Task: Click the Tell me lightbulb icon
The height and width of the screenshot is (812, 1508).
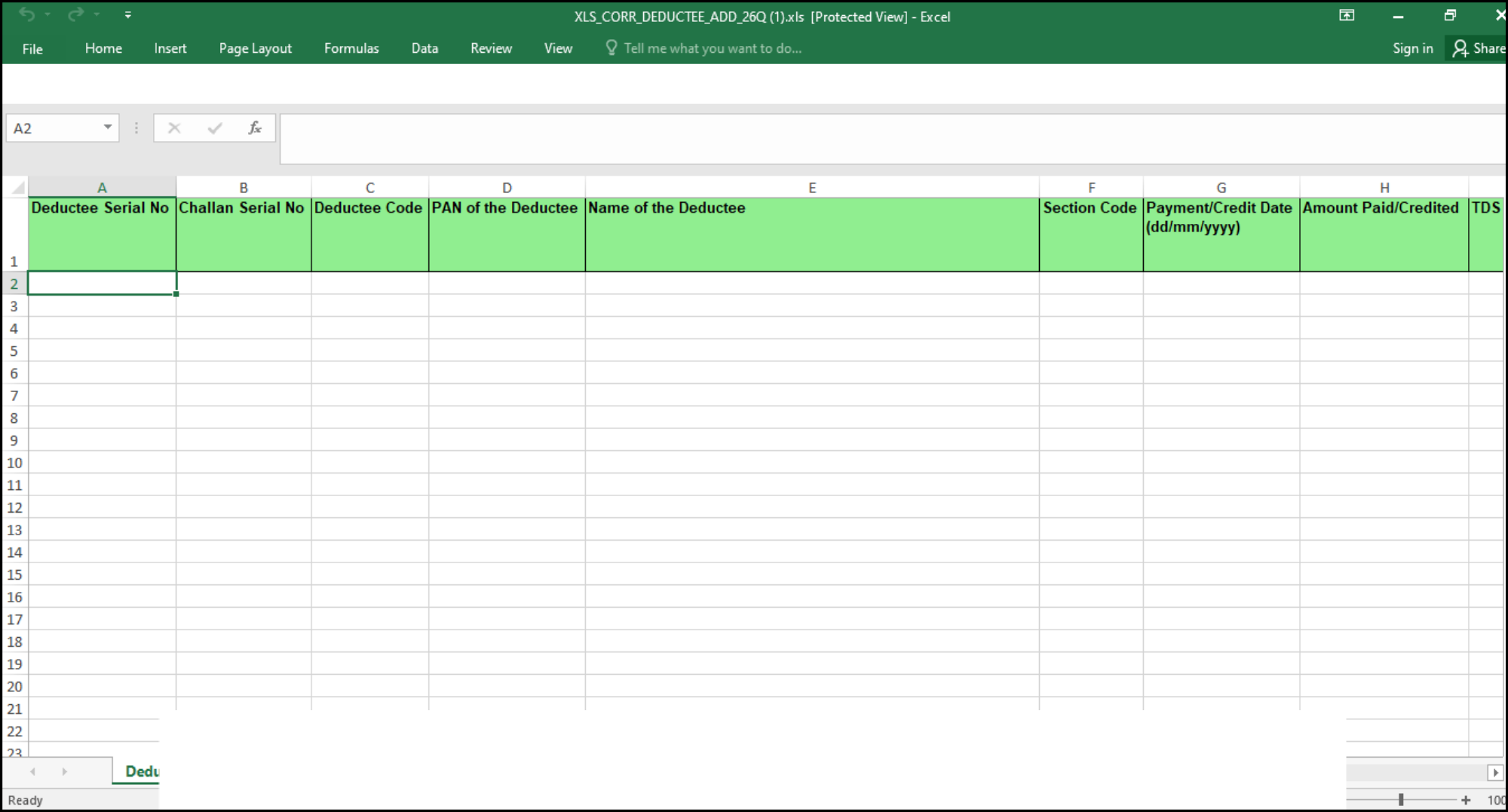Action: click(x=611, y=47)
